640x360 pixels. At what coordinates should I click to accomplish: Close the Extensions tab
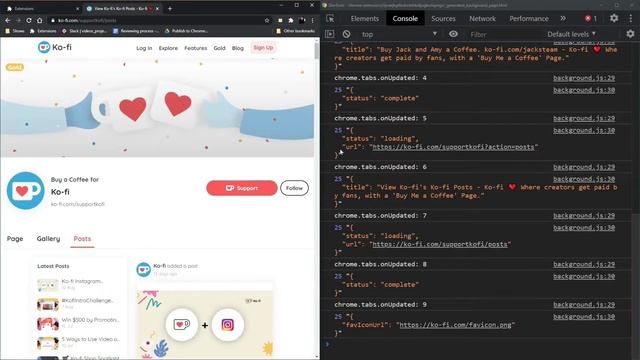coord(78,8)
